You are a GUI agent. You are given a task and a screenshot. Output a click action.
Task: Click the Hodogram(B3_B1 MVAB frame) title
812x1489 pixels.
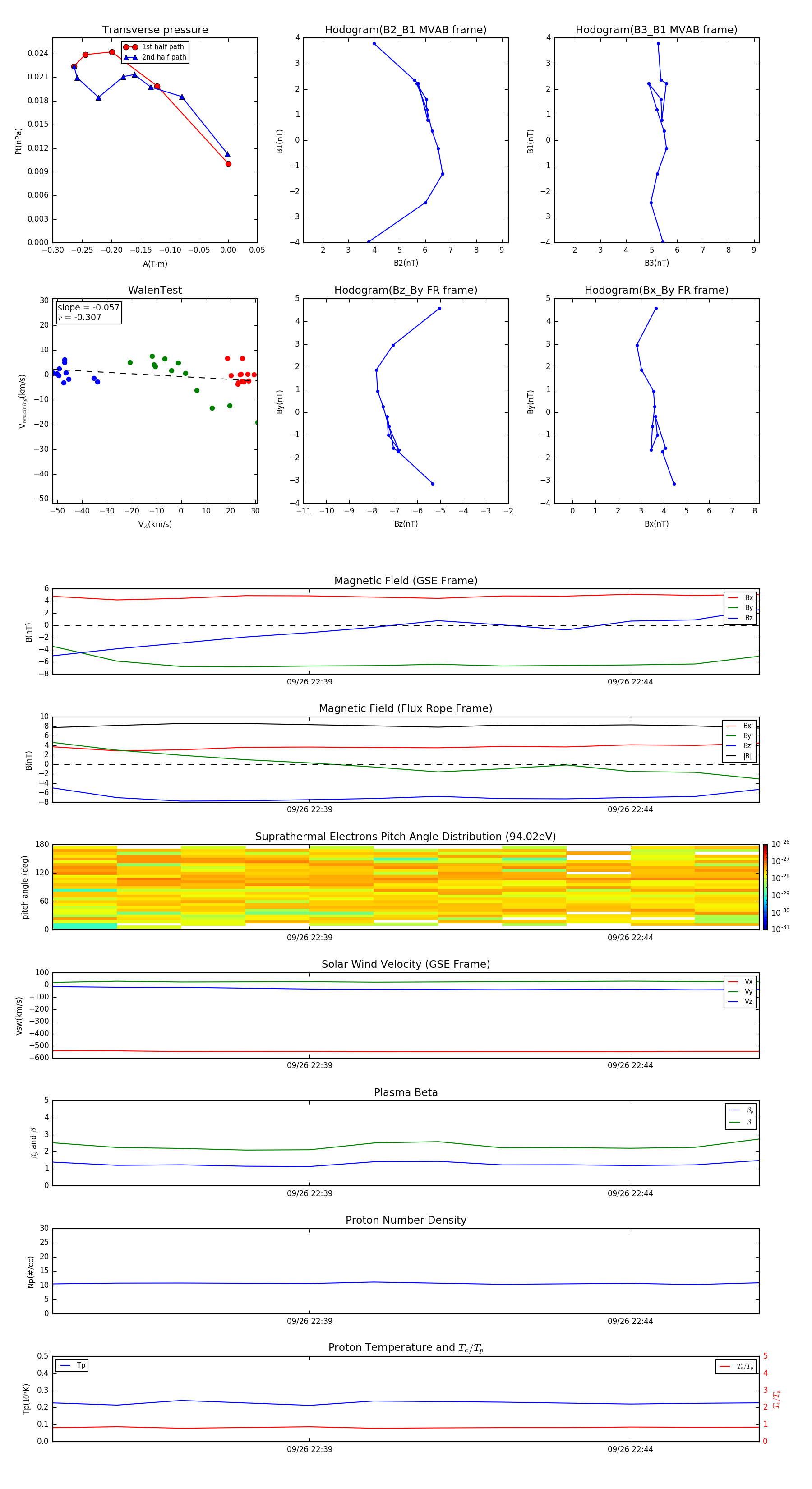(x=656, y=30)
